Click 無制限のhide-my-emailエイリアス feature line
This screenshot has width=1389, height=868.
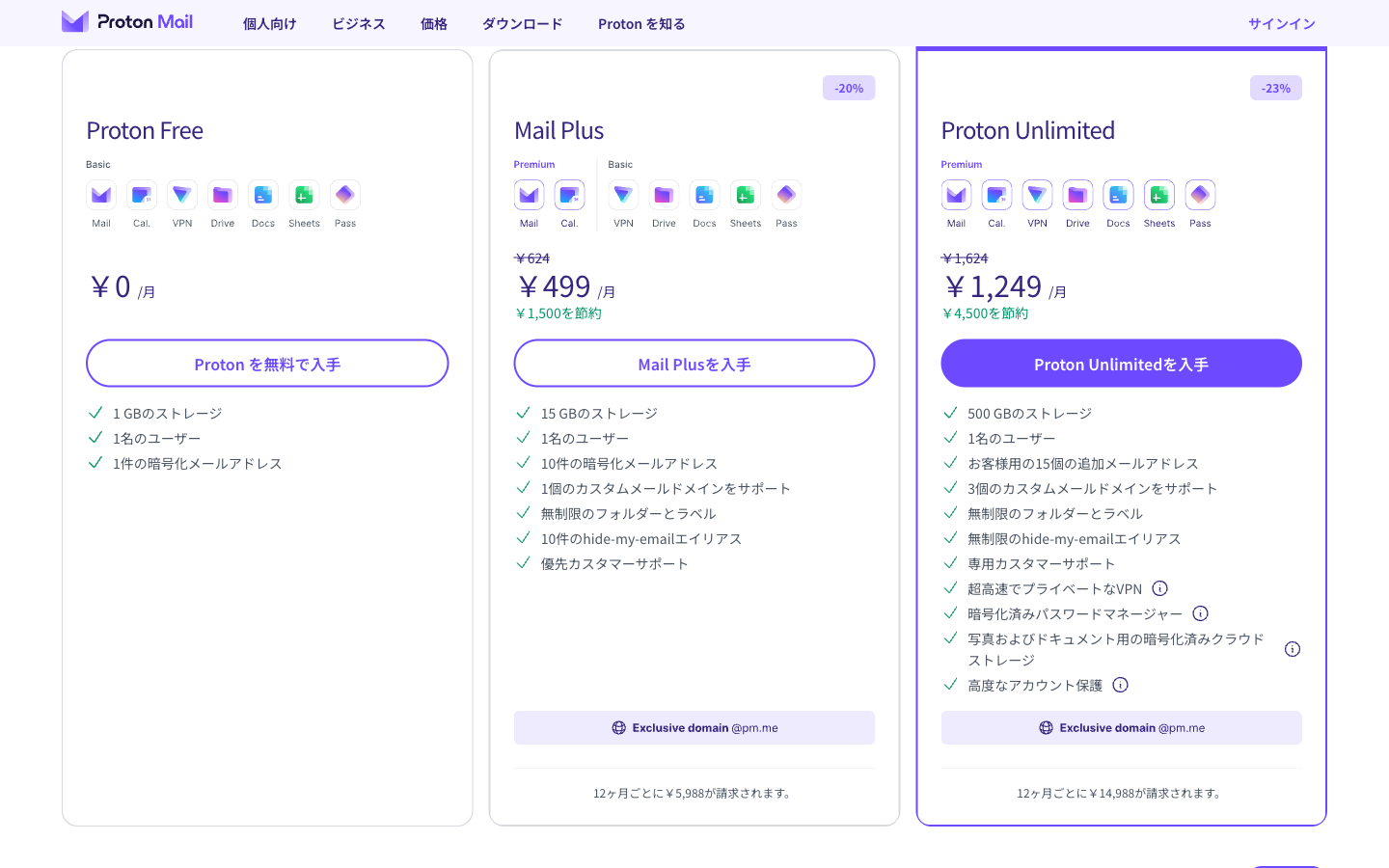(x=1075, y=538)
